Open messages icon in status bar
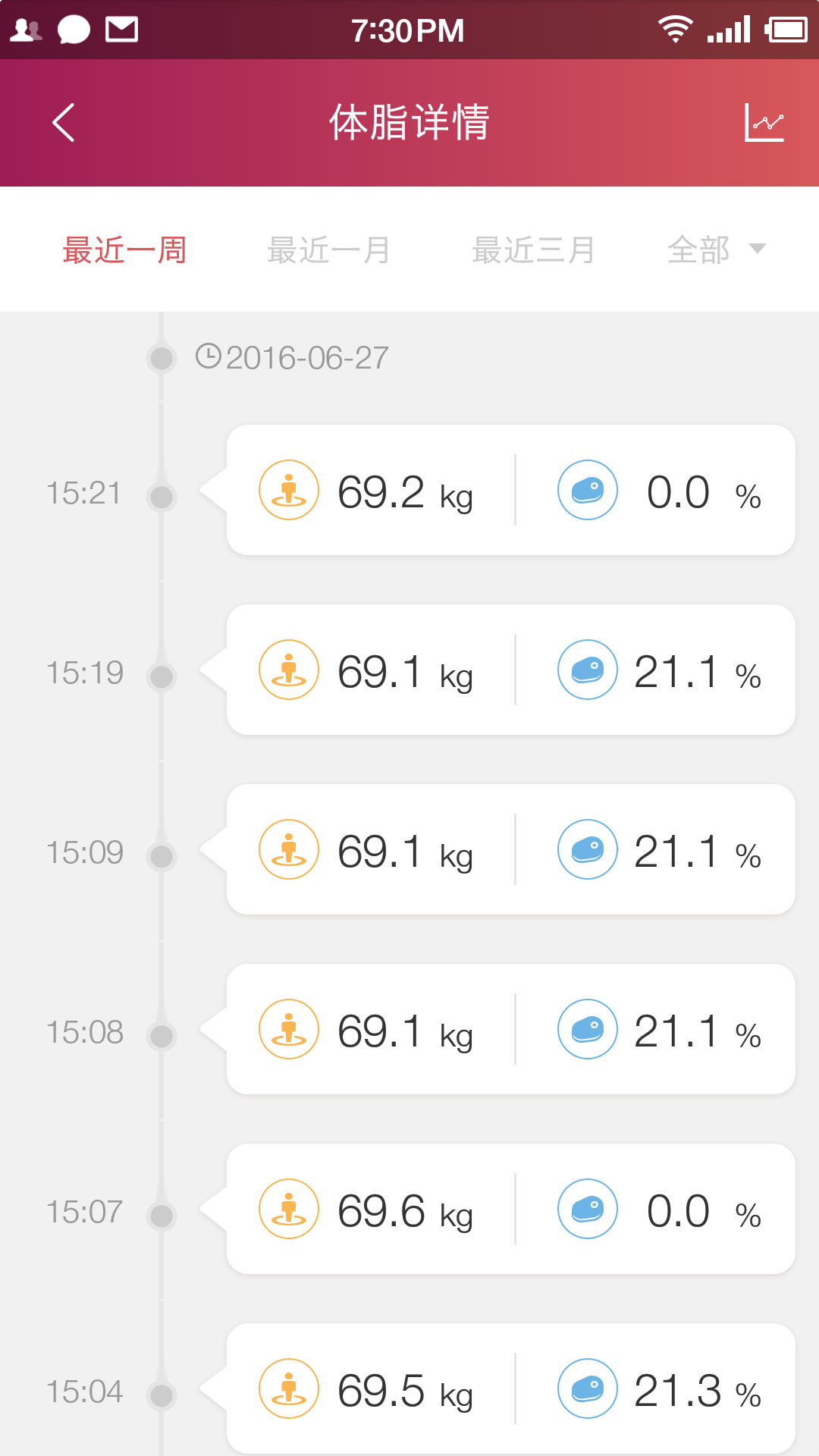 pos(74,30)
